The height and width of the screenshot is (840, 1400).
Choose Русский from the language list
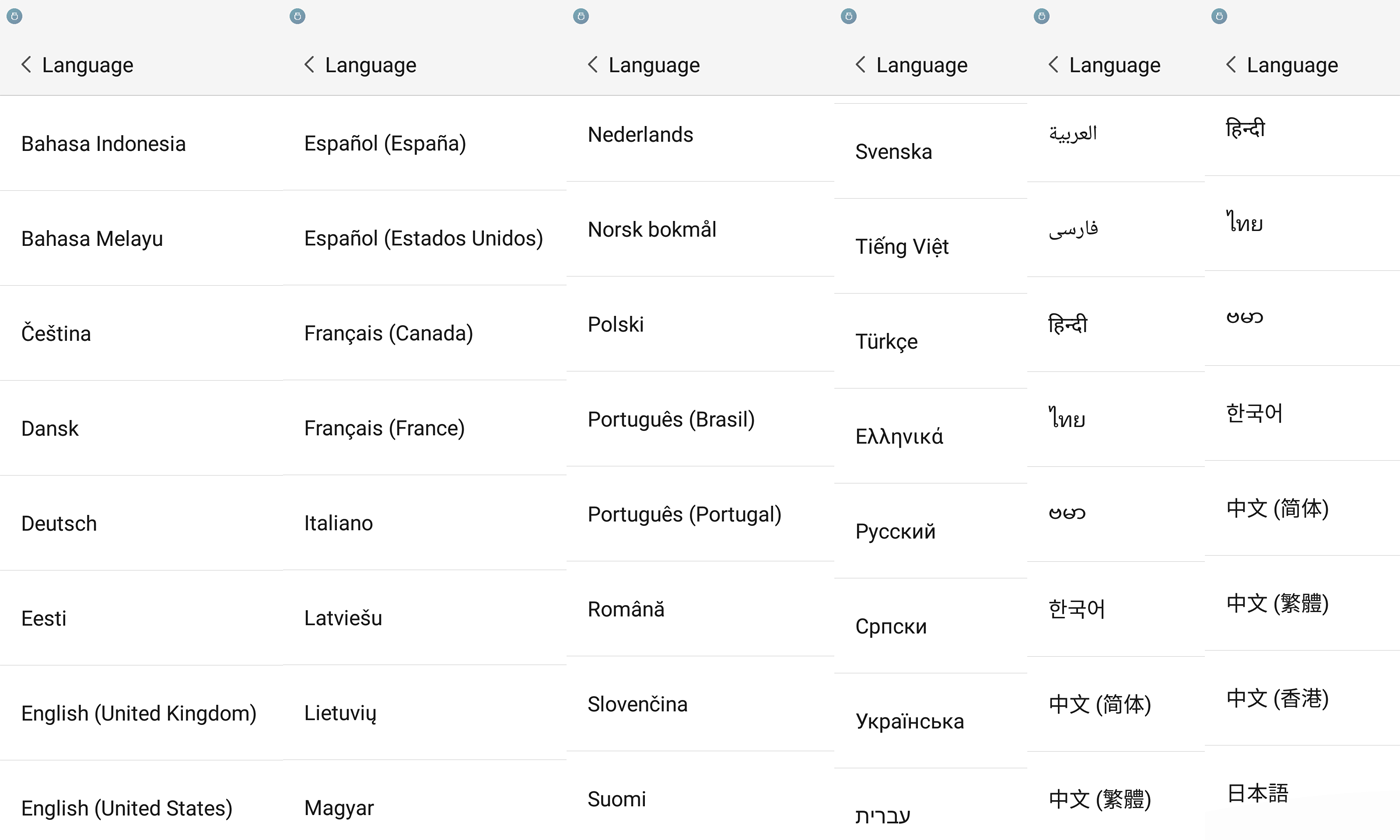tap(930, 531)
